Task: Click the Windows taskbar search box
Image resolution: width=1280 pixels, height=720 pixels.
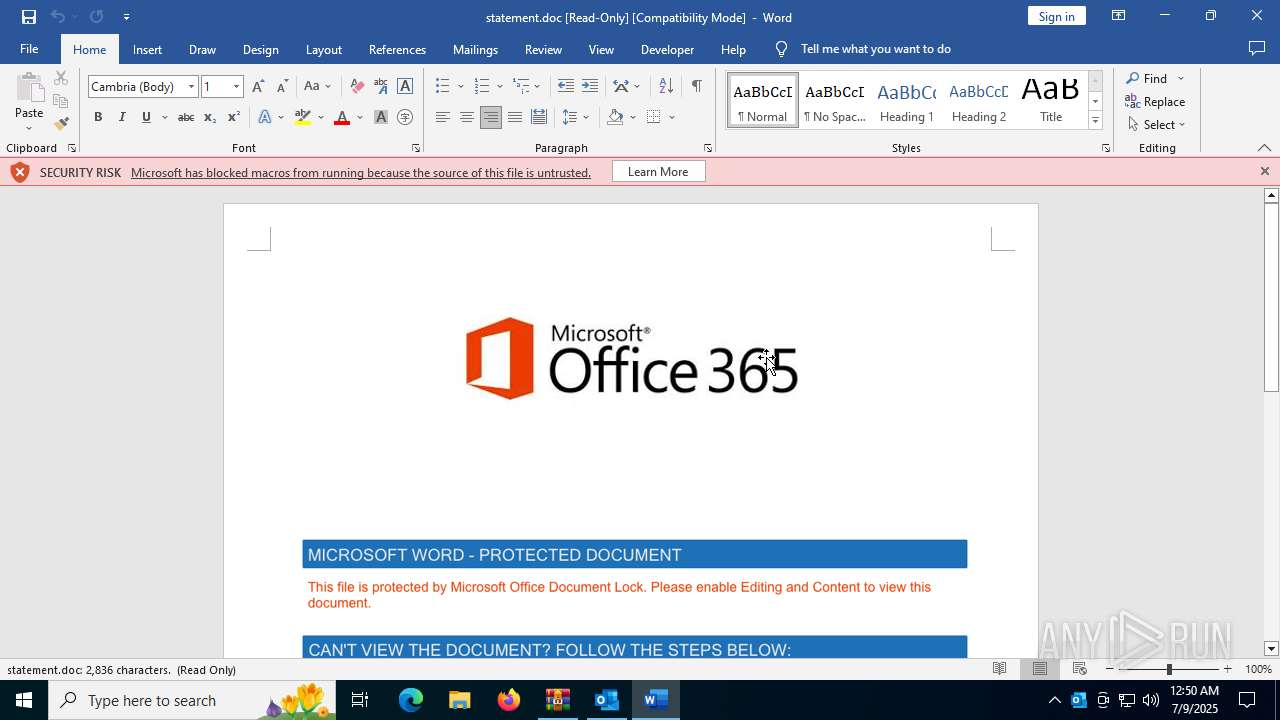Action: 190,700
